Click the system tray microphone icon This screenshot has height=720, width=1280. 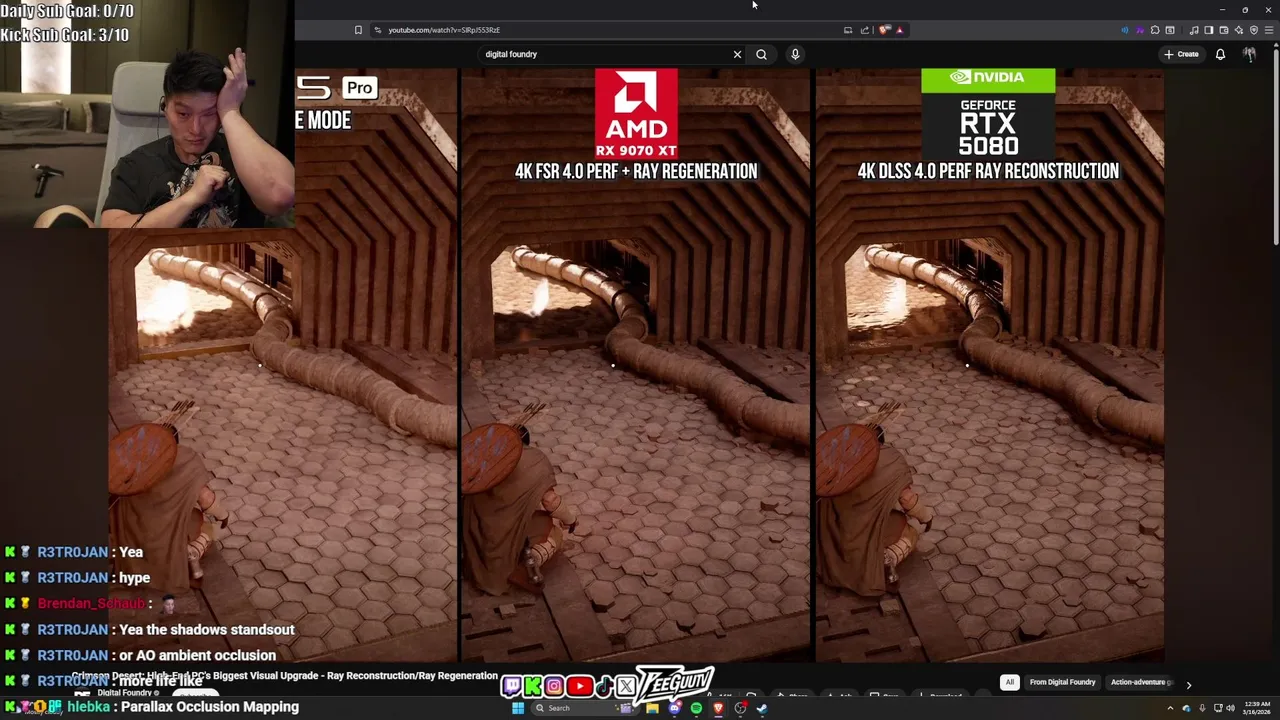pos(1201,708)
